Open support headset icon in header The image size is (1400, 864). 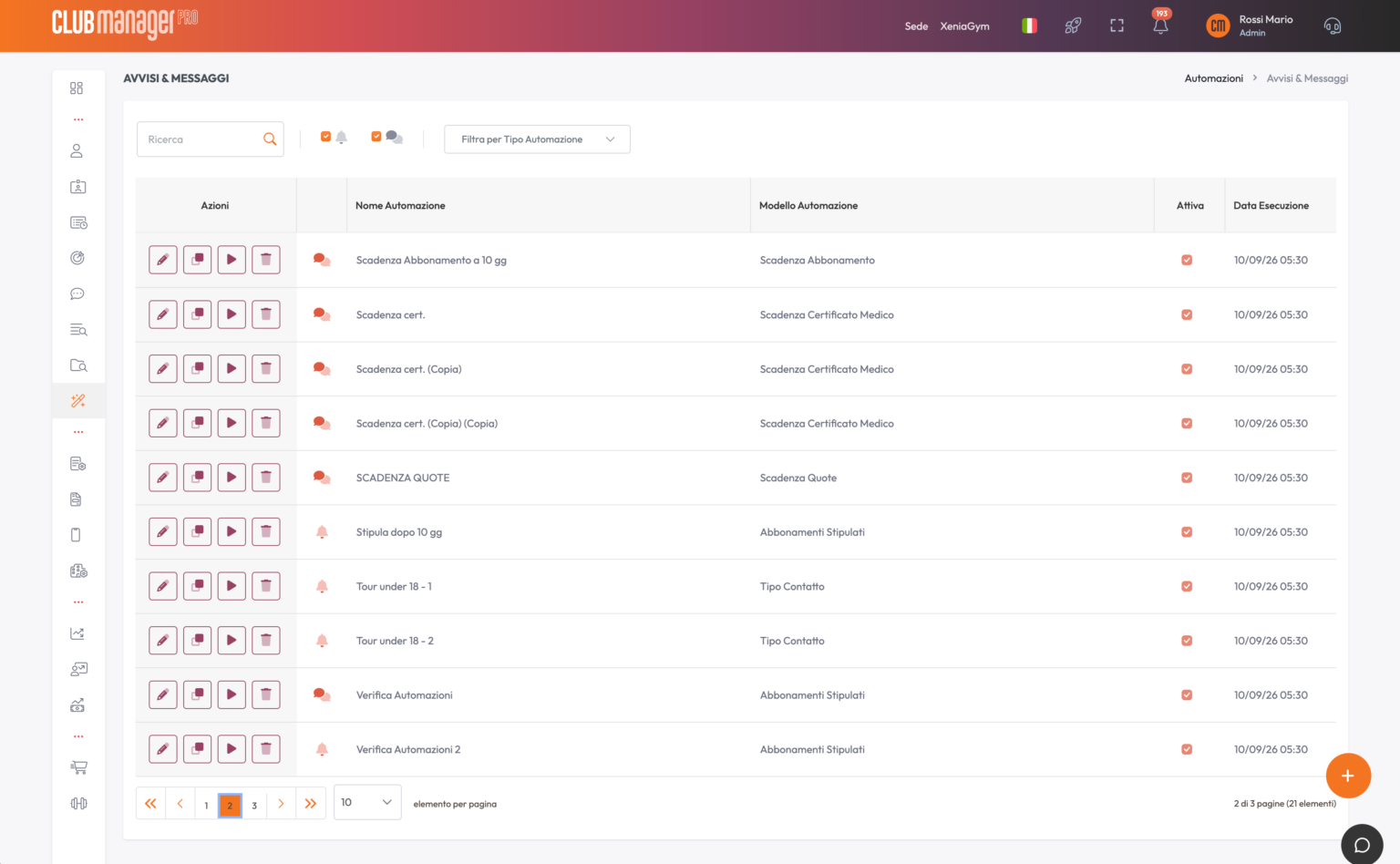[x=1332, y=26]
